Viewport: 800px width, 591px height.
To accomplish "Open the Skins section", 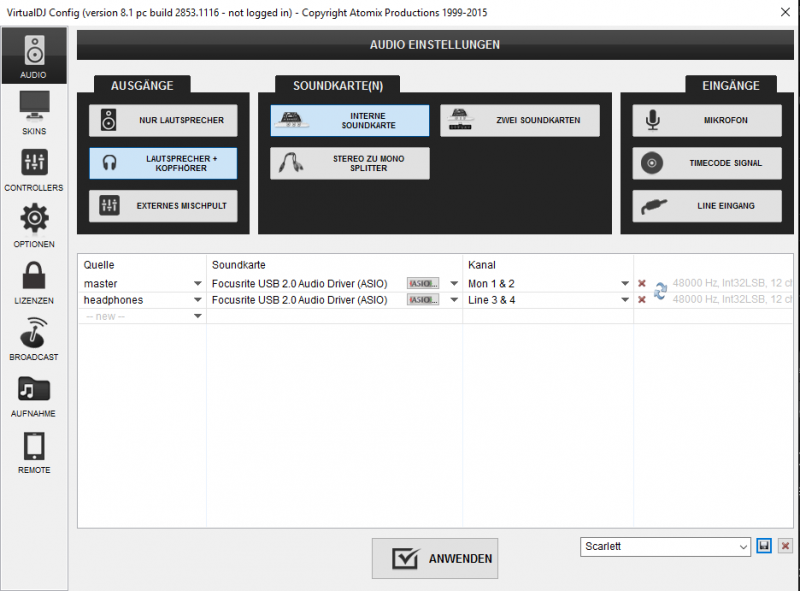I will pos(34,113).
